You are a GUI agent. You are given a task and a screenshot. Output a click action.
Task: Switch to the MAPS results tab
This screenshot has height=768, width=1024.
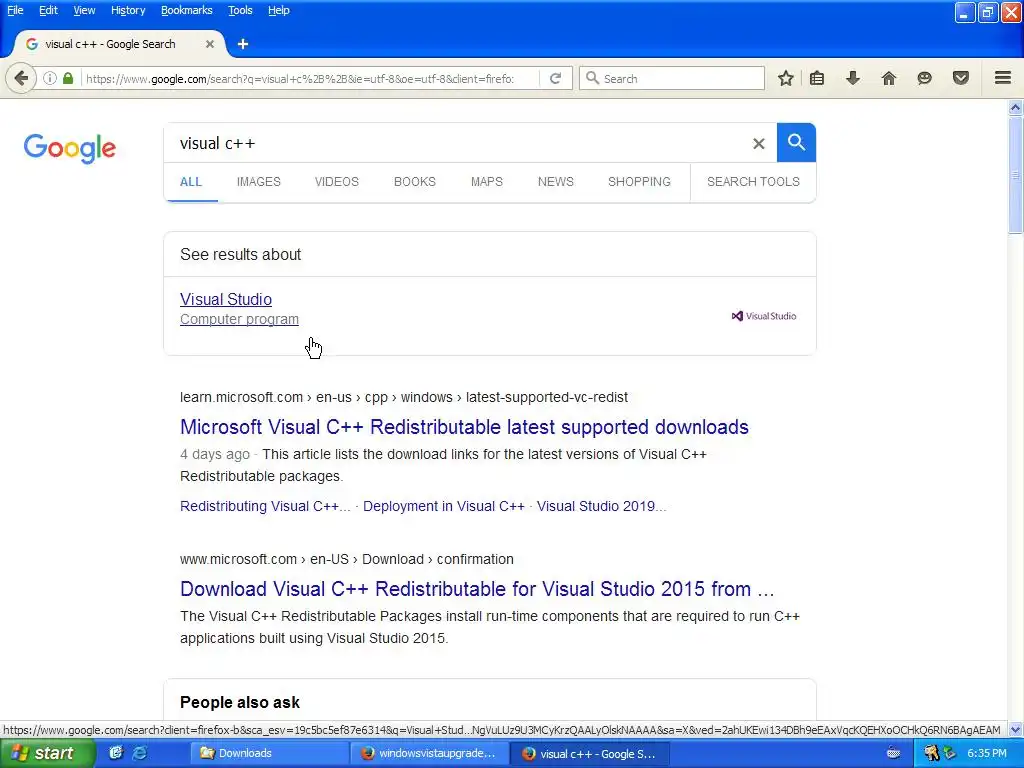click(x=487, y=182)
